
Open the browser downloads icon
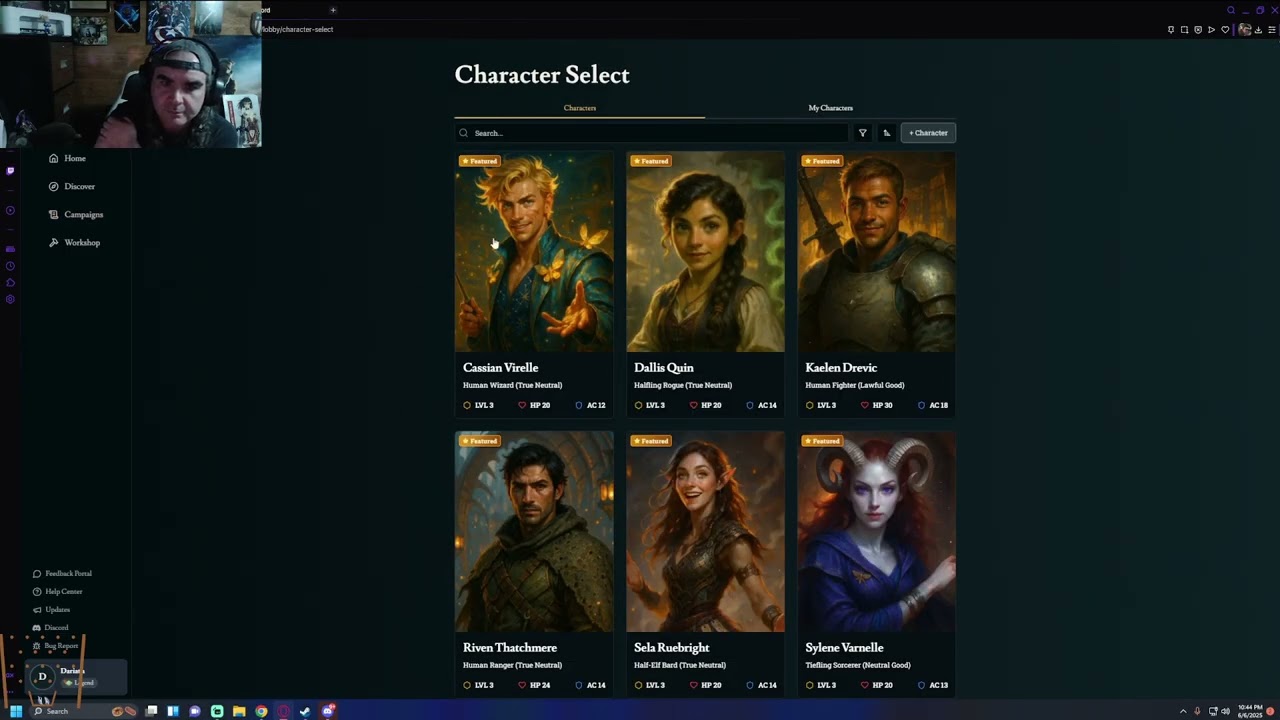coord(1258,30)
